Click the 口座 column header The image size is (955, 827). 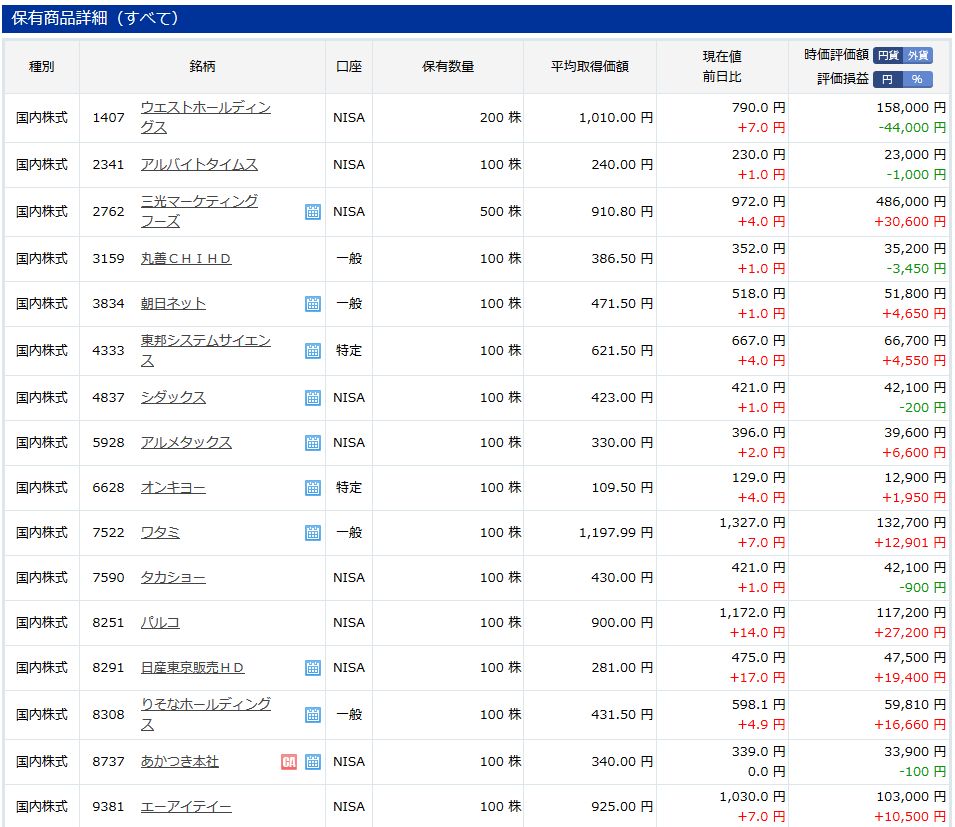click(349, 66)
